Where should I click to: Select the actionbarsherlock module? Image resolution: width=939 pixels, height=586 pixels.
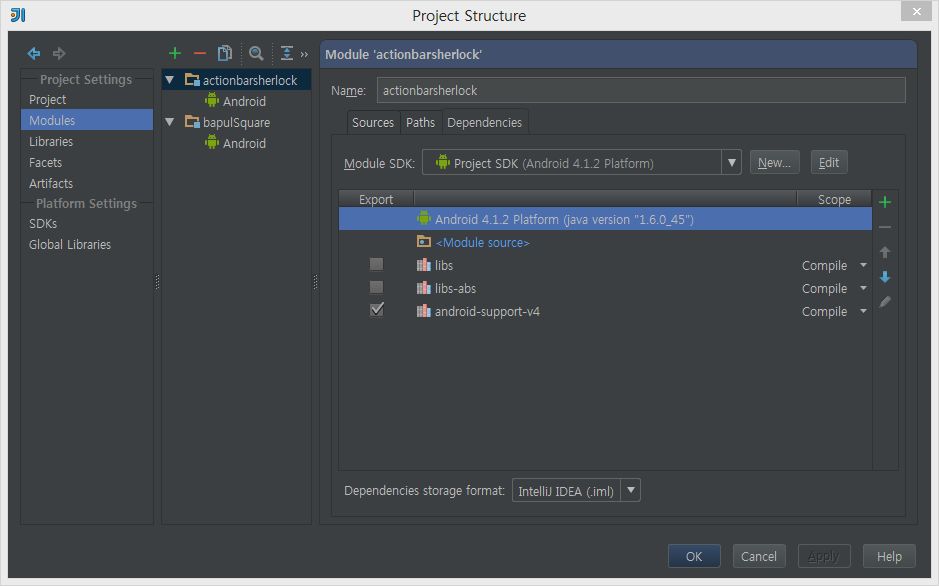pos(241,80)
